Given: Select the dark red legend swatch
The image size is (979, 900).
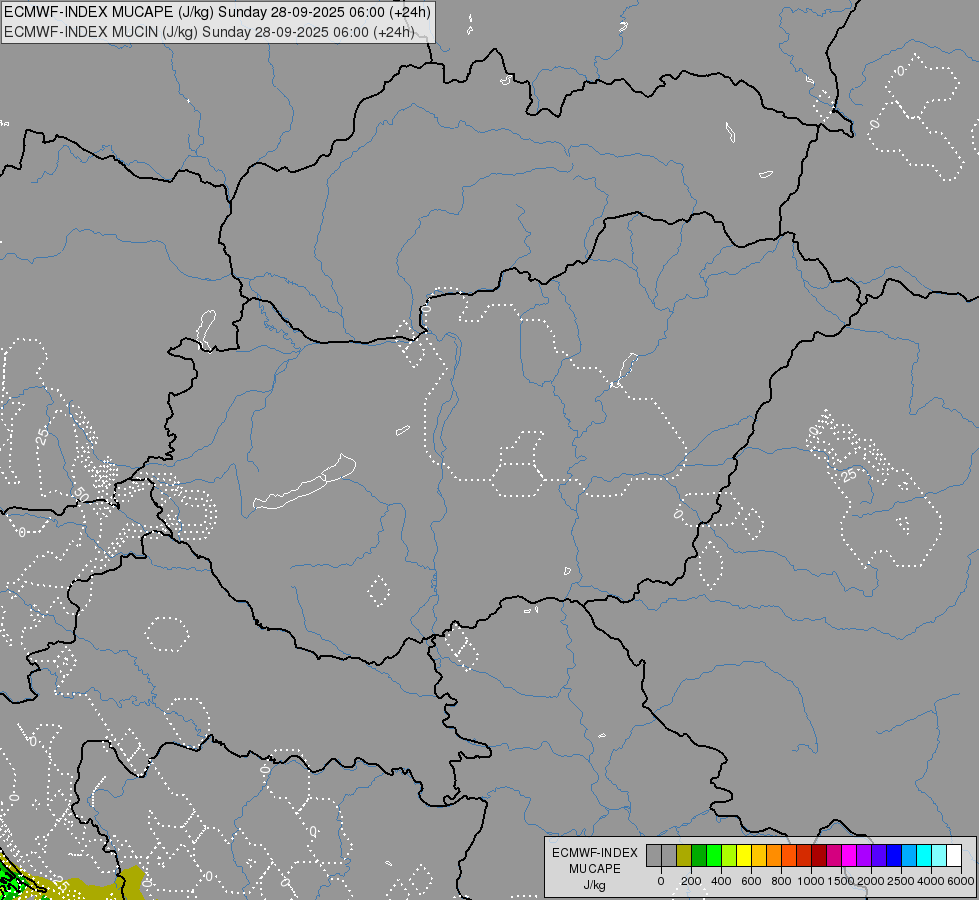Looking at the screenshot, I should point(819,855).
